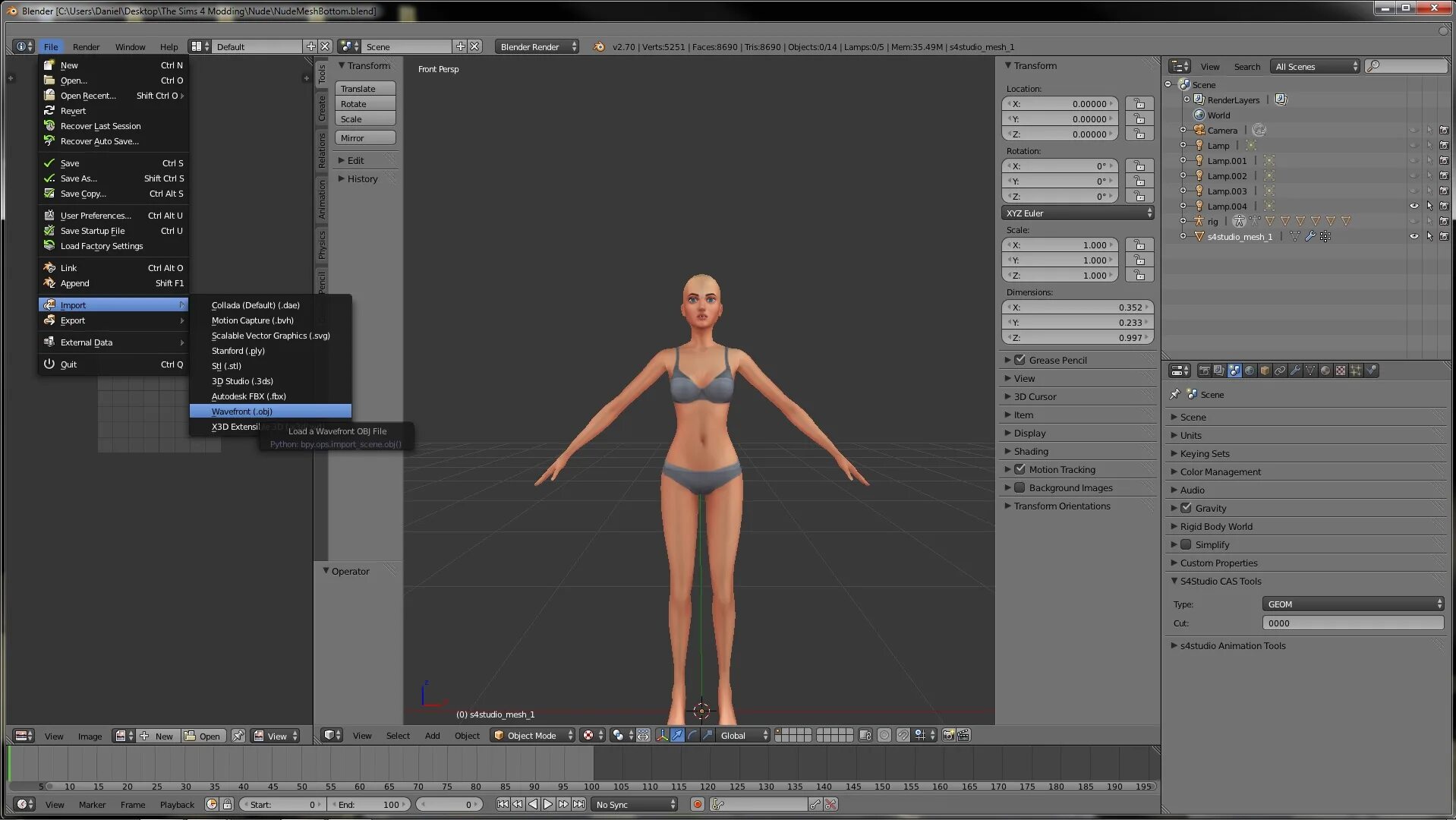Image resolution: width=1456 pixels, height=820 pixels.
Task: Enable Background Images checkbox
Action: [x=1020, y=487]
